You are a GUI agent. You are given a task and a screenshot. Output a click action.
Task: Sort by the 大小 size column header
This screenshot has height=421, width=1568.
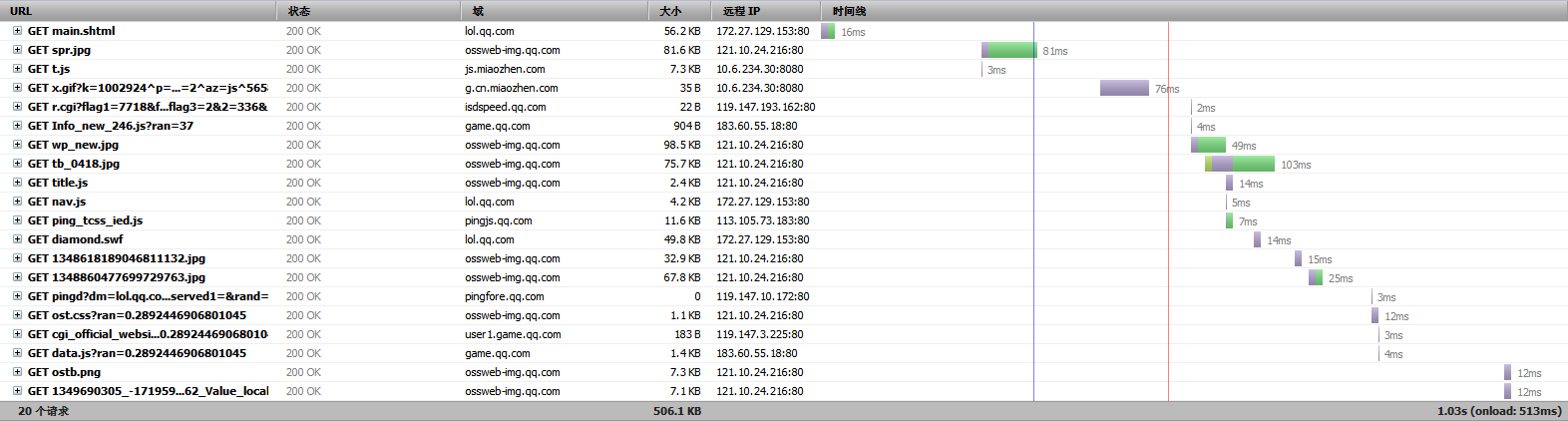pyautogui.click(x=680, y=11)
